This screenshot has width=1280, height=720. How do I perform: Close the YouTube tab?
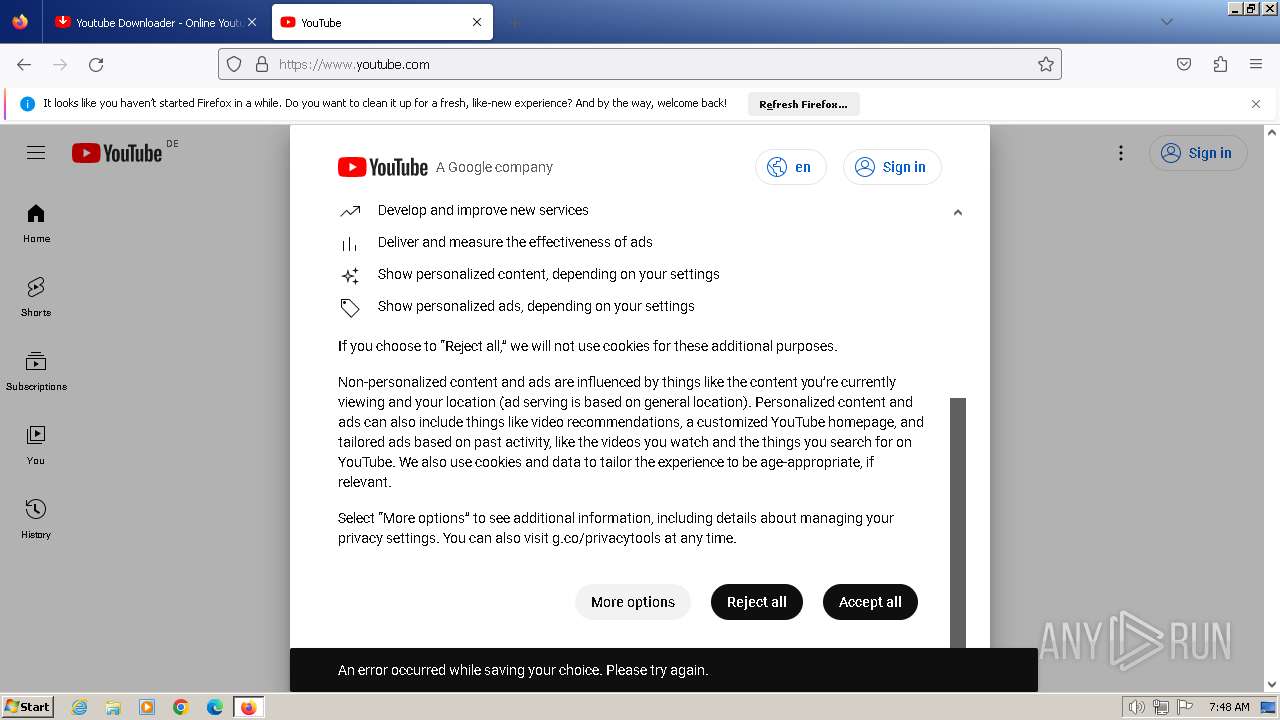pyautogui.click(x=477, y=22)
